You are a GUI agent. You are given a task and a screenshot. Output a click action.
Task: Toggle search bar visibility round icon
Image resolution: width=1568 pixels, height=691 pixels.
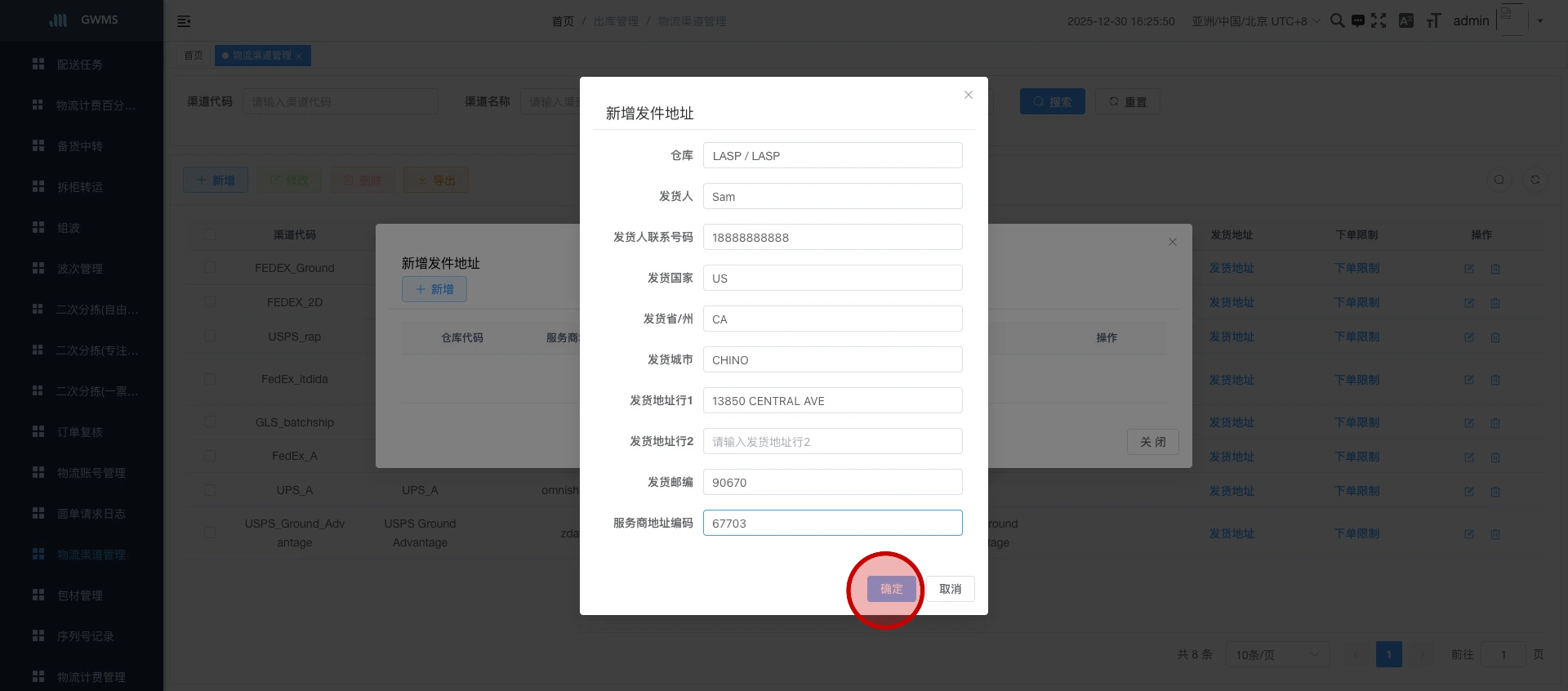click(x=1499, y=180)
